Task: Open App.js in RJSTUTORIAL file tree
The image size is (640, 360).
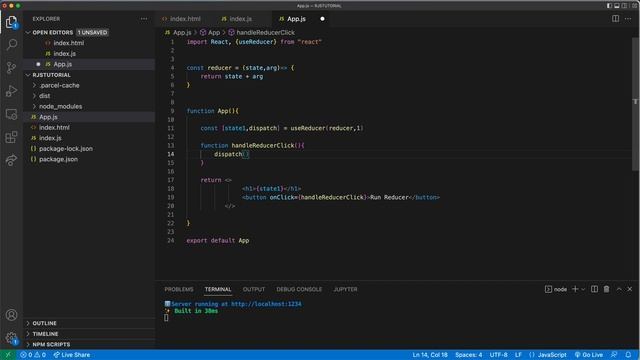Action: tap(48, 117)
